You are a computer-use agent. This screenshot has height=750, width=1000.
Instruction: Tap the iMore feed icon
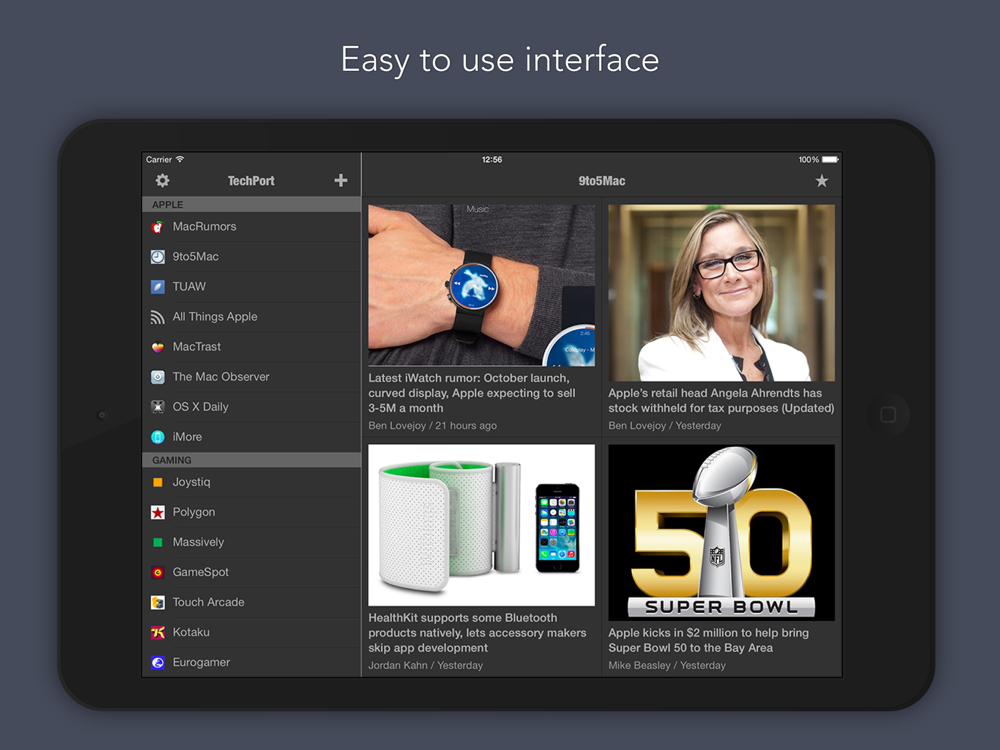tap(158, 437)
